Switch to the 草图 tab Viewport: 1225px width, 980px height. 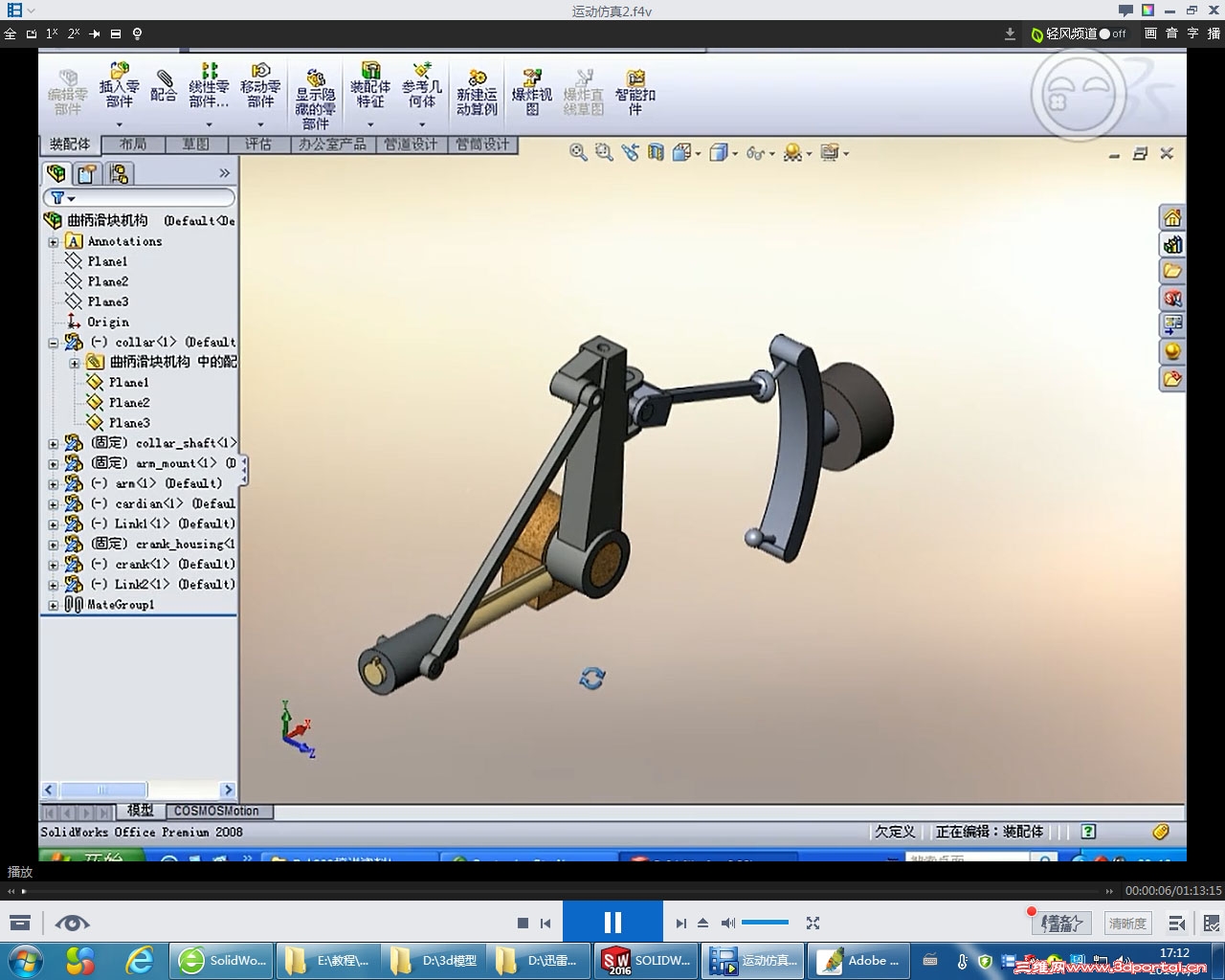[195, 145]
